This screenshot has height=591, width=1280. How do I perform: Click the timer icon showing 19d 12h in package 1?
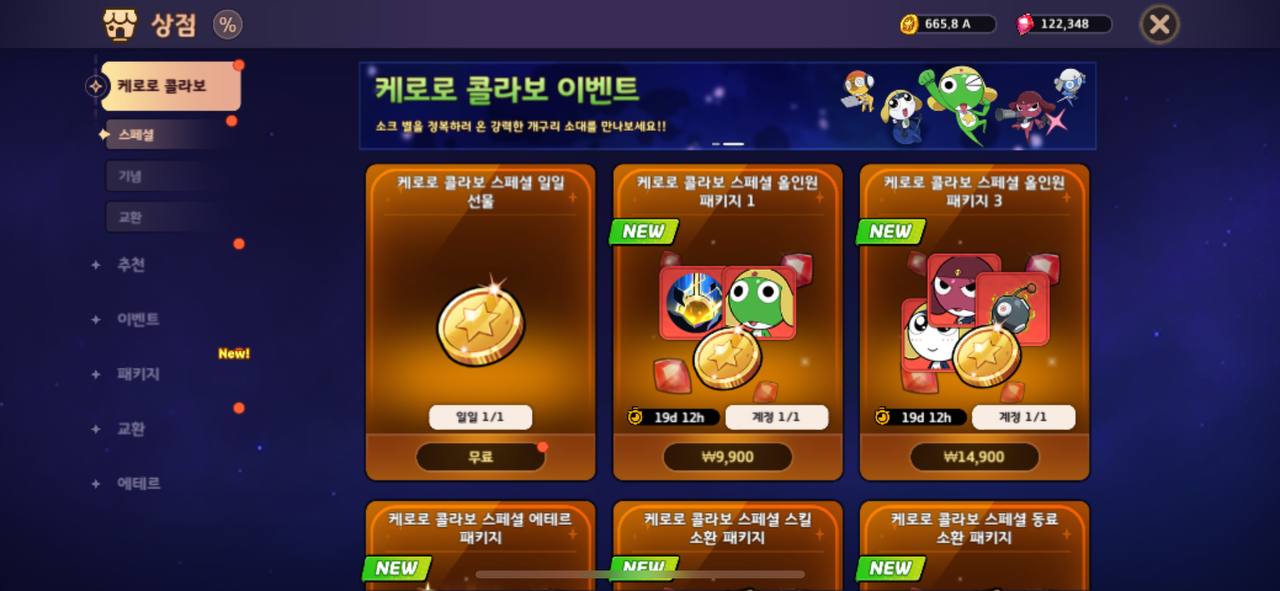click(635, 417)
